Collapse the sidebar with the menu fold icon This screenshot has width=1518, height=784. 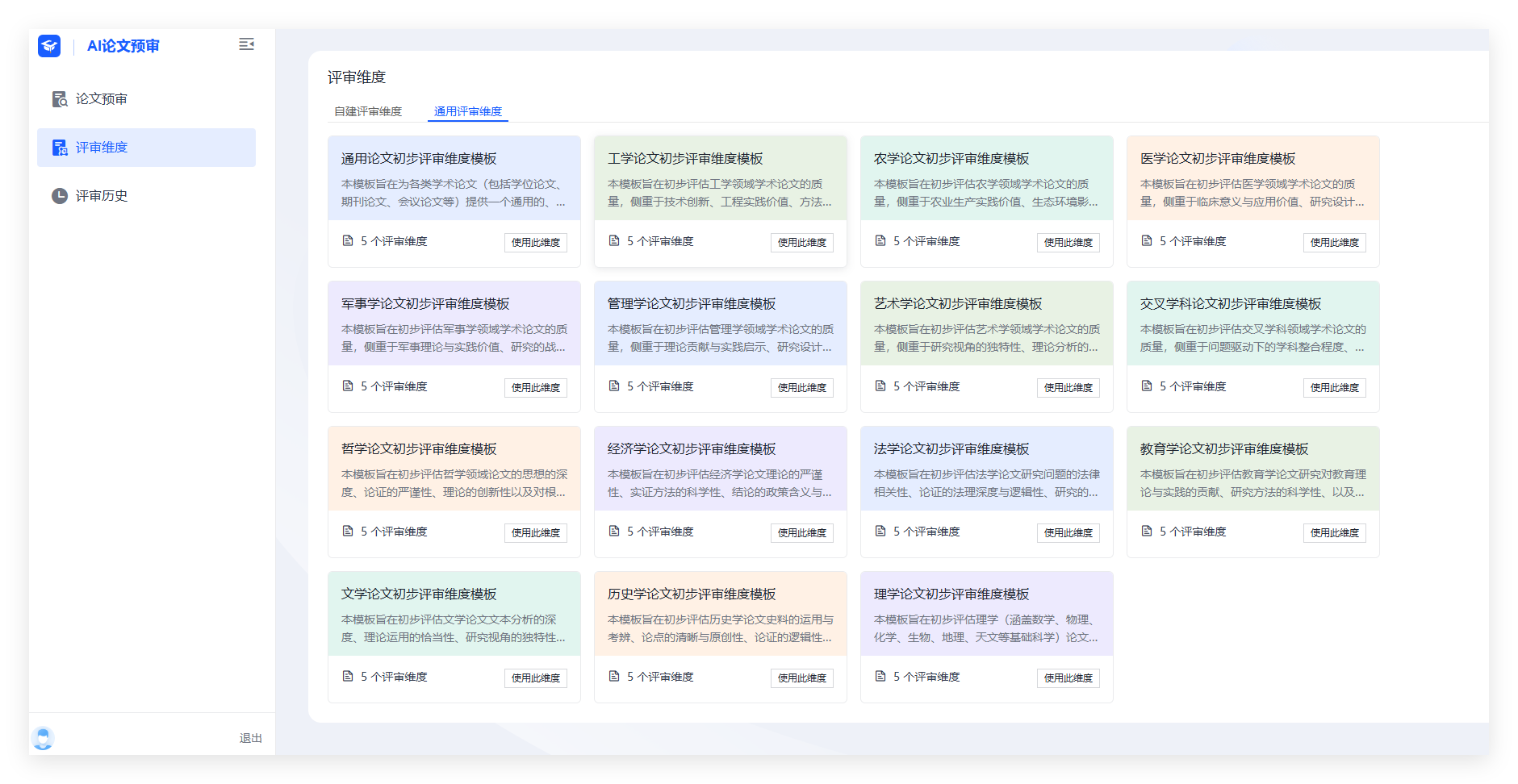point(246,44)
